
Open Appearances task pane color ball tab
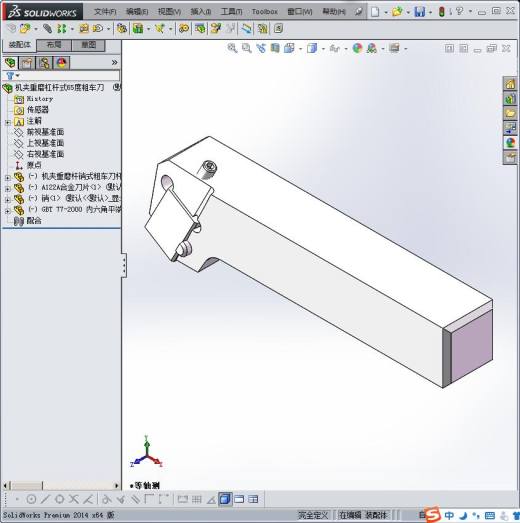[x=510, y=143]
